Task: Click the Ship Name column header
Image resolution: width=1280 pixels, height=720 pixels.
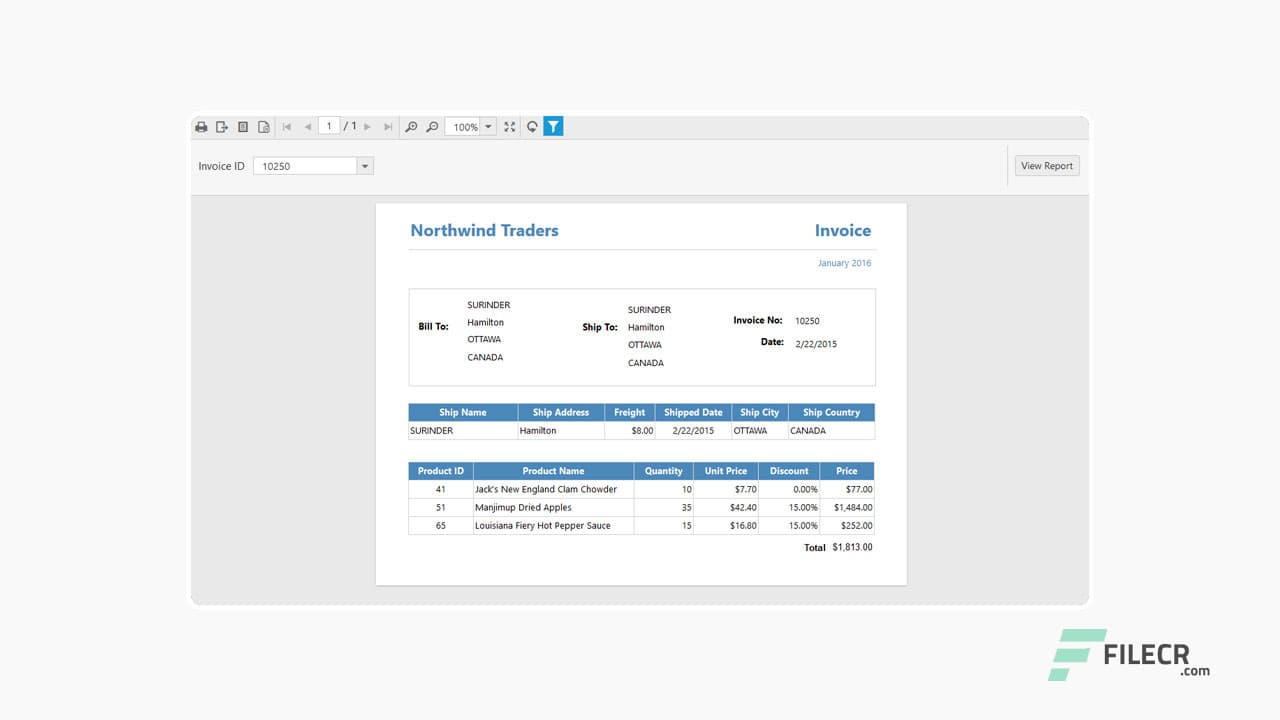Action: (462, 412)
